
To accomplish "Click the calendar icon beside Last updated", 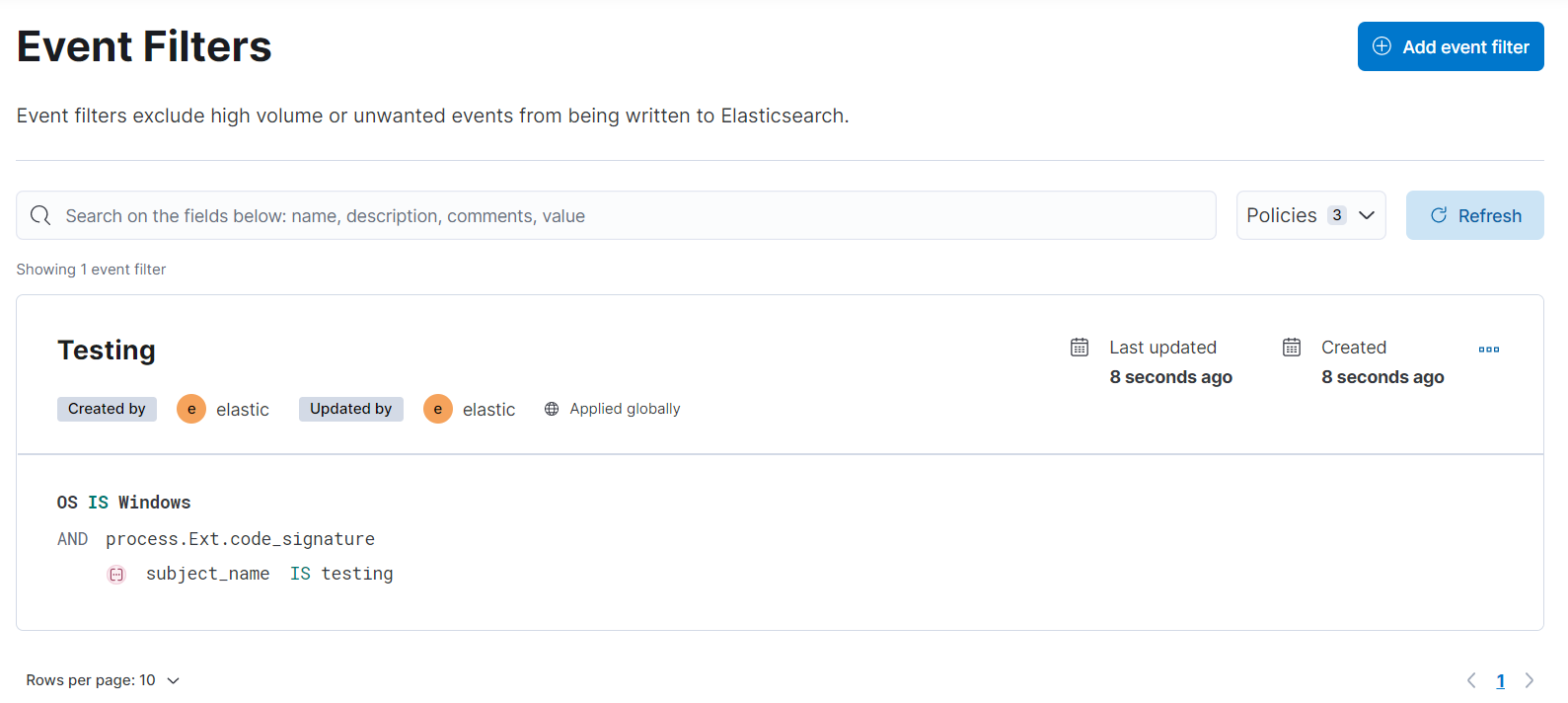I will [1079, 347].
